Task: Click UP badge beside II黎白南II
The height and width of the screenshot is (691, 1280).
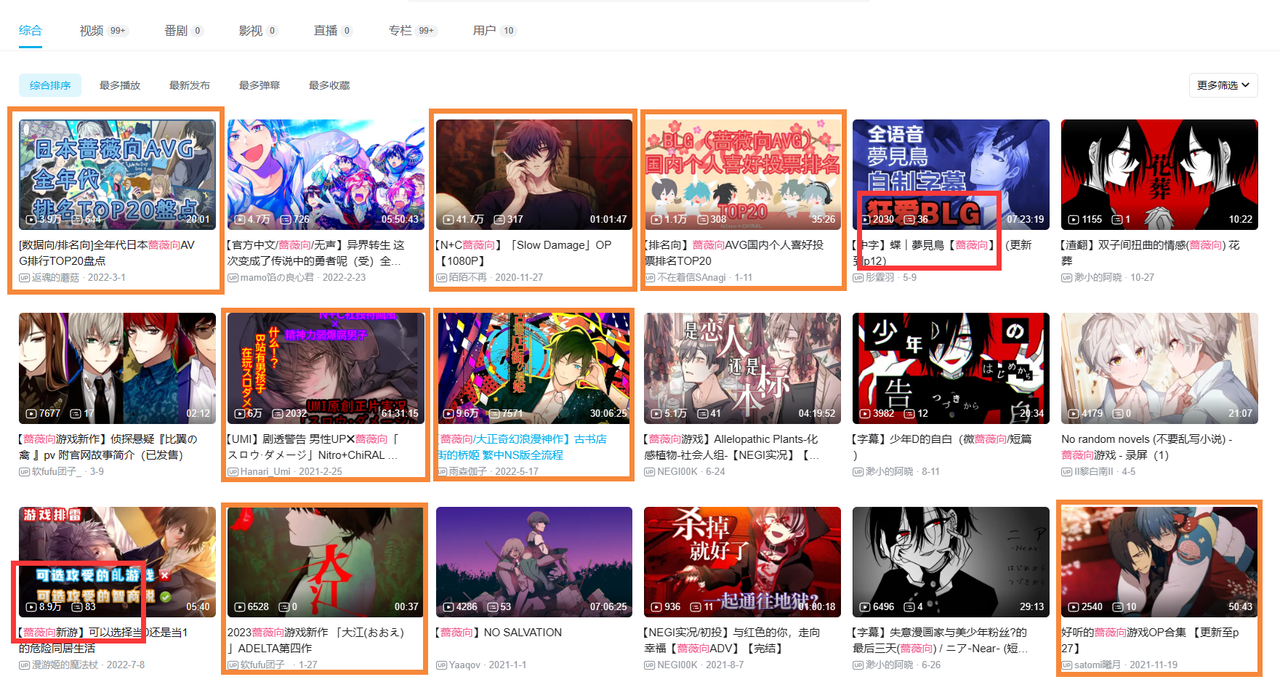Action: coord(1067,471)
